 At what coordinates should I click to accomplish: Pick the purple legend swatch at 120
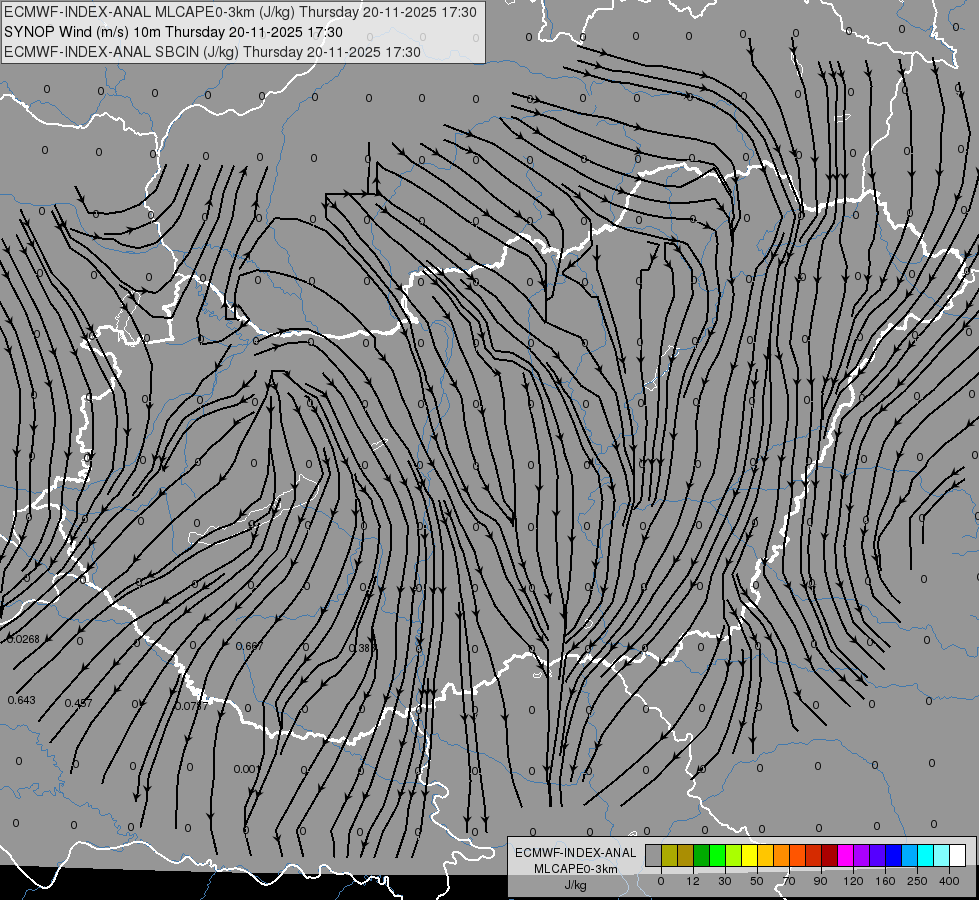coord(862,855)
